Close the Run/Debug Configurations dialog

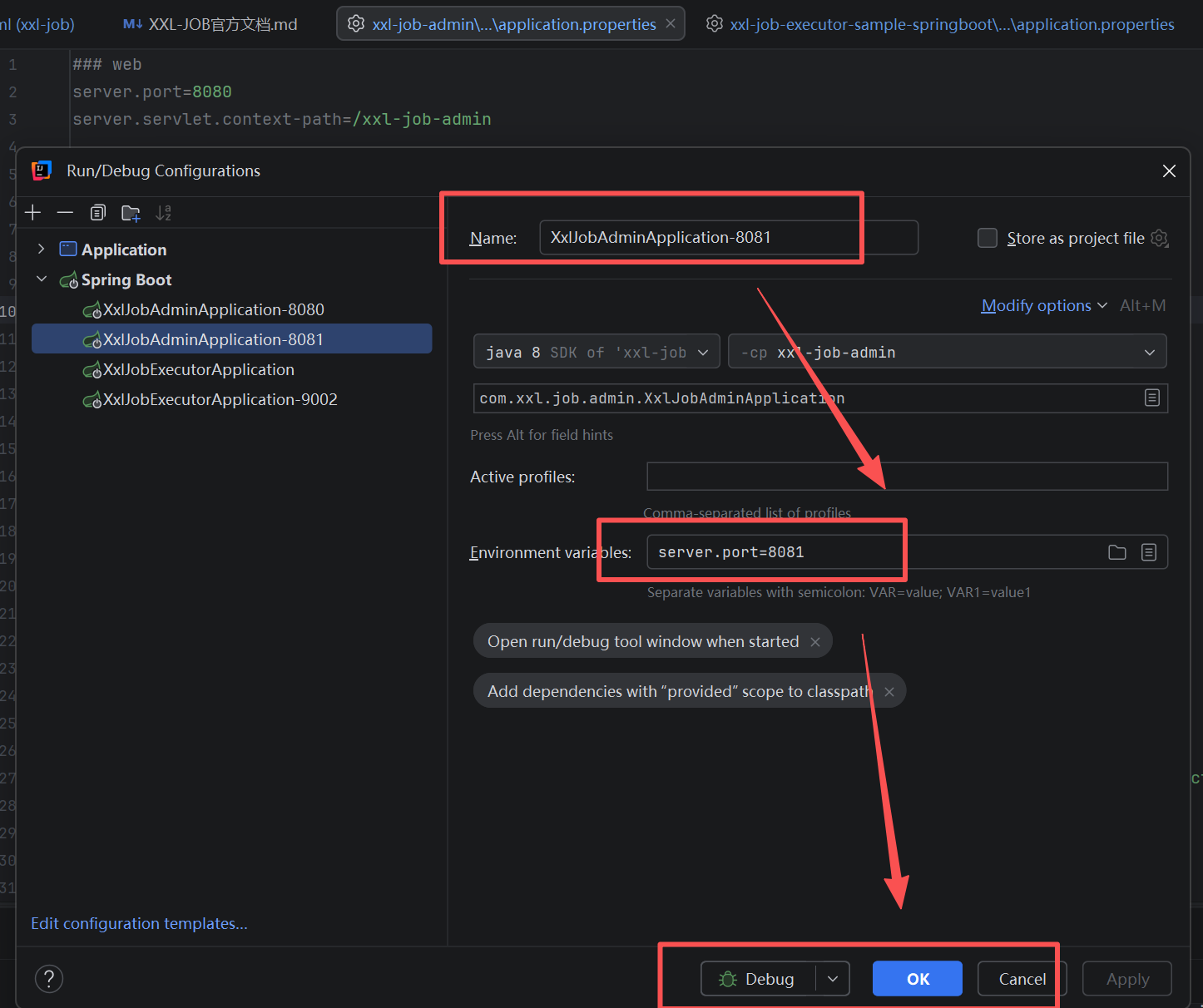tap(1169, 170)
